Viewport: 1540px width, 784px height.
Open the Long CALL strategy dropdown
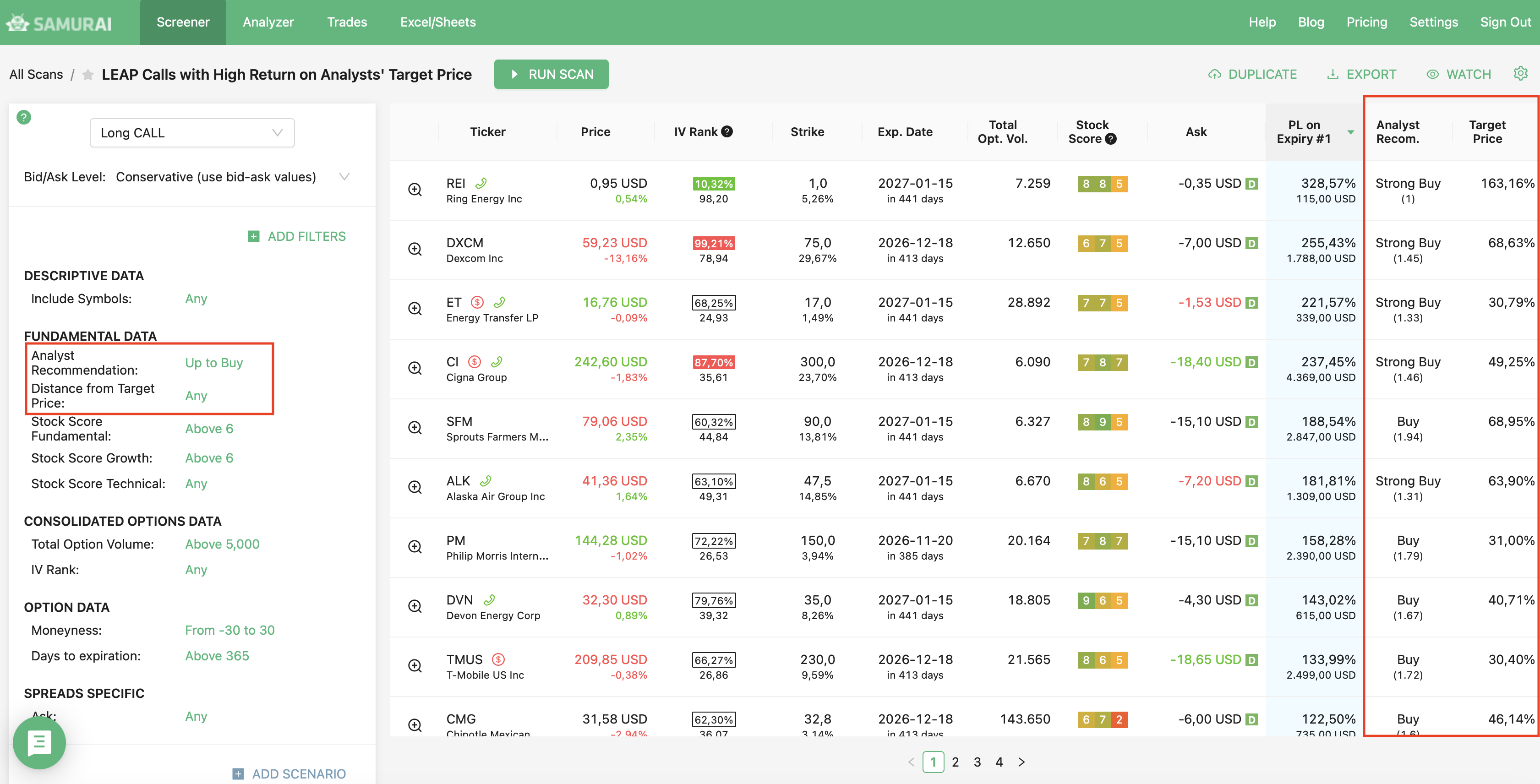click(x=192, y=133)
